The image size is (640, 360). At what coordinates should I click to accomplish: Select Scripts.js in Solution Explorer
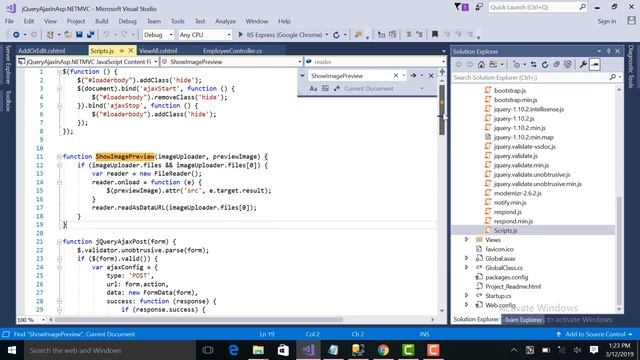click(x=506, y=231)
